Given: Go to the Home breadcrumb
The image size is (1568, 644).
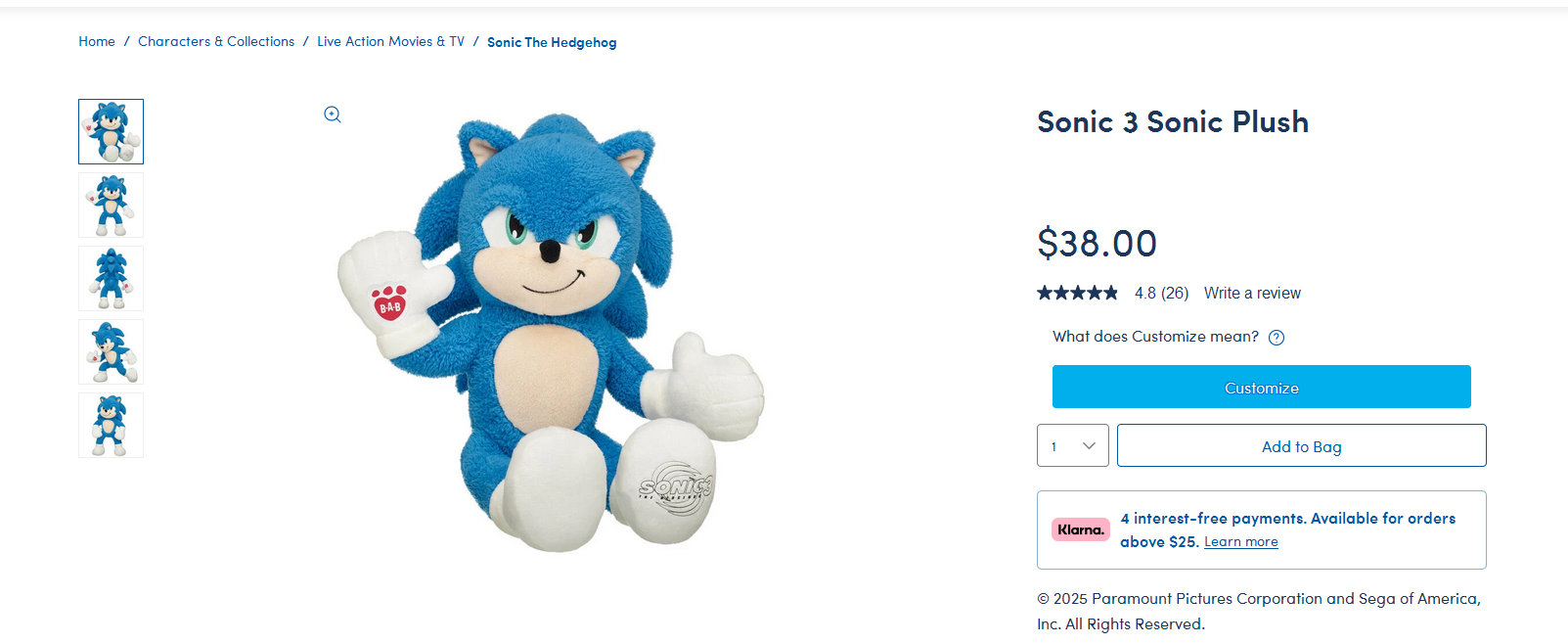Looking at the screenshot, I should [x=97, y=42].
